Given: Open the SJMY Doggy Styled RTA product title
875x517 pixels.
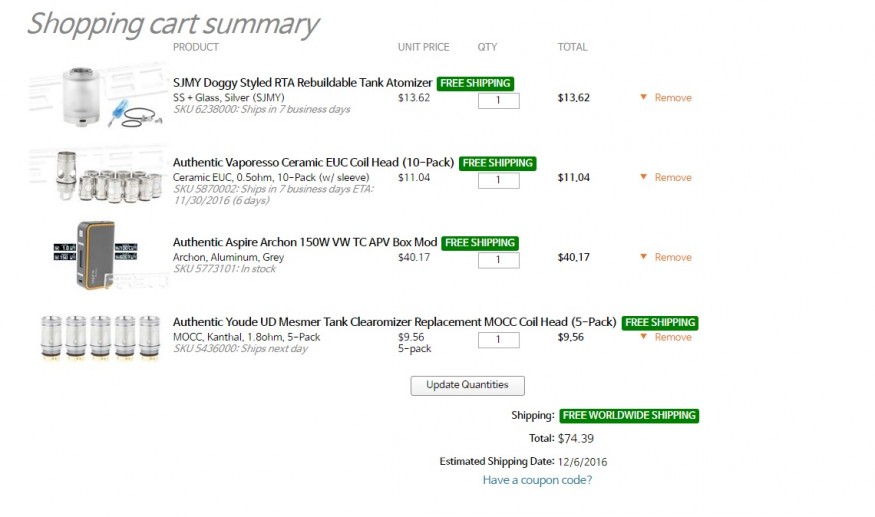Looking at the screenshot, I should coord(302,83).
